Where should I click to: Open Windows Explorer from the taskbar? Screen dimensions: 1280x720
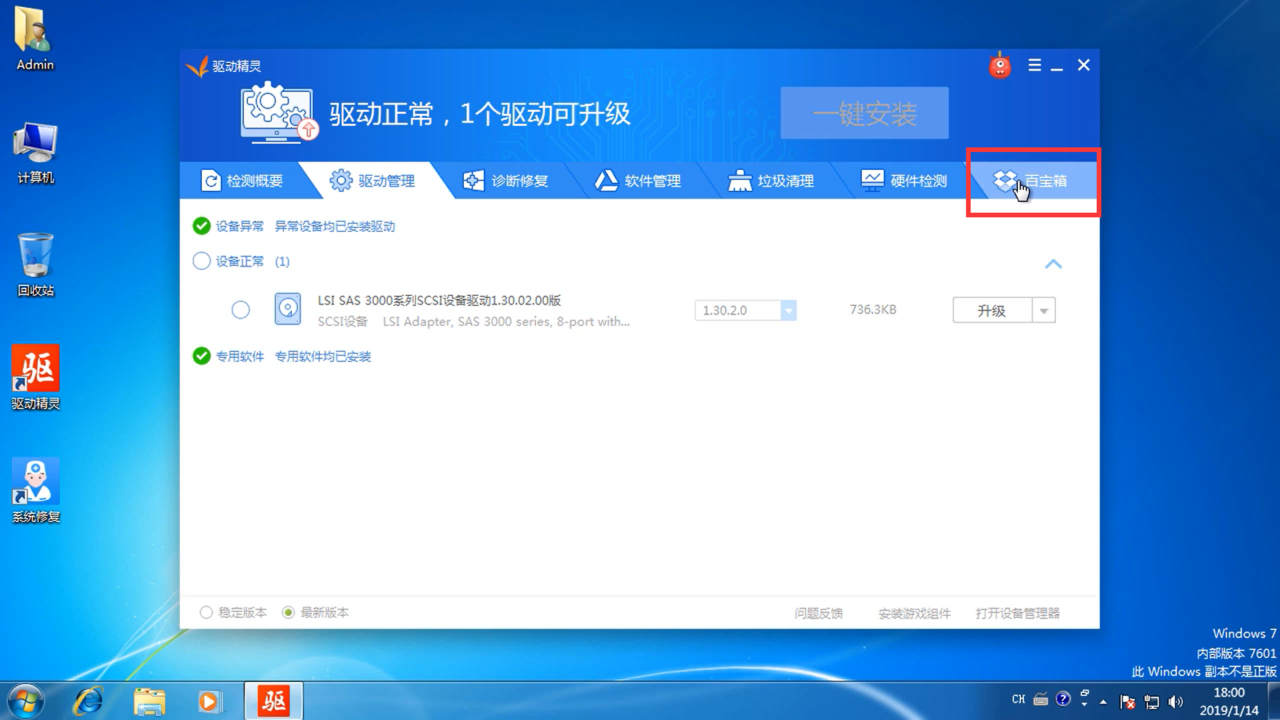[149, 701]
